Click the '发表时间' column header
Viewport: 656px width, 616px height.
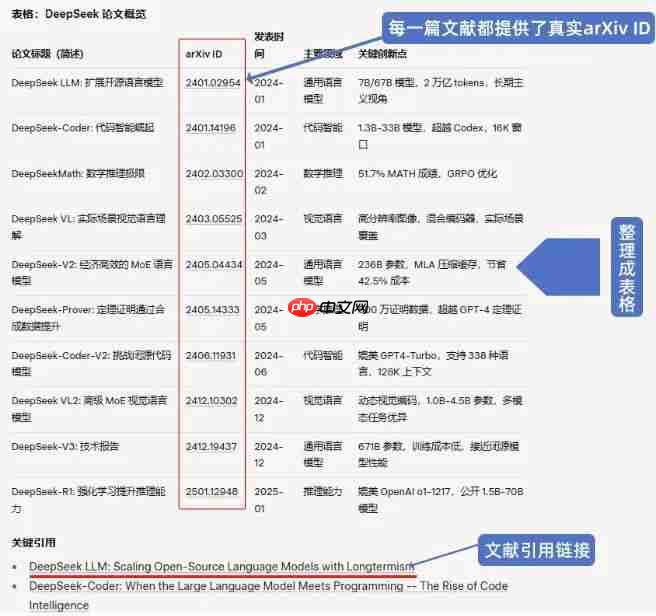tap(269, 45)
